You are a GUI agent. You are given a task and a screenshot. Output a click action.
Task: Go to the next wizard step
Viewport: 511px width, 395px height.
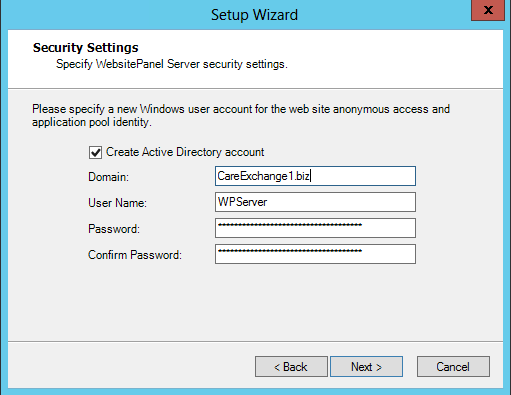tap(366, 367)
